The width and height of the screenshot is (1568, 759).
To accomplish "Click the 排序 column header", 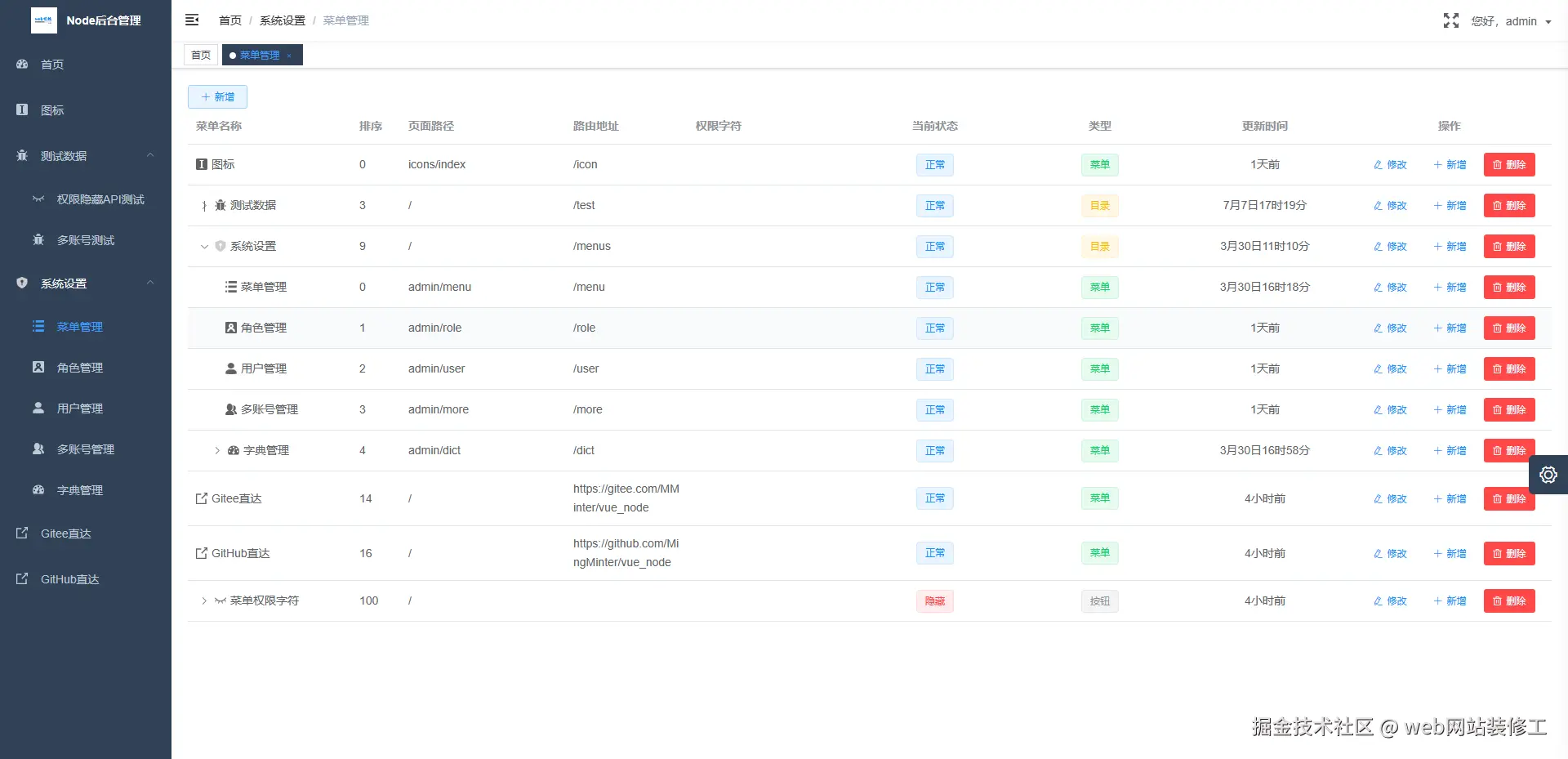I will tap(371, 126).
